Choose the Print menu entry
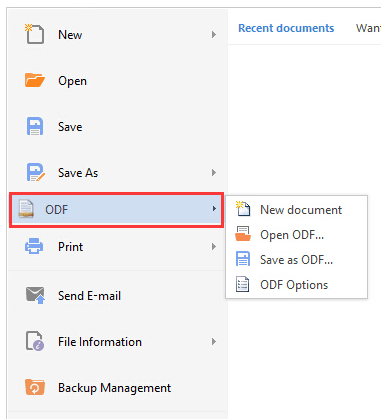Screen dimensions: 381x419 (x=118, y=247)
